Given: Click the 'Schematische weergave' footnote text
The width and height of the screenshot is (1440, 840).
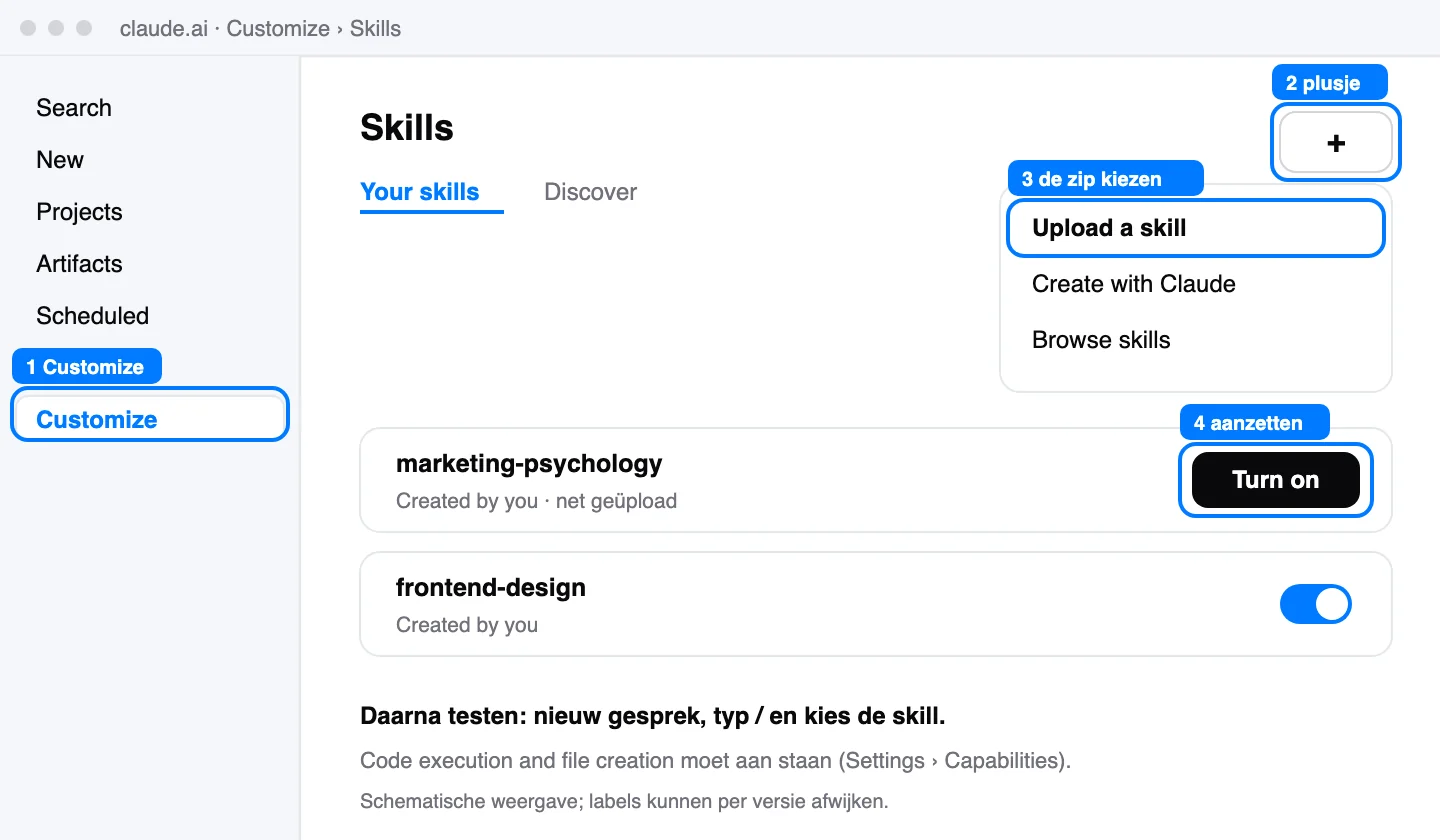Looking at the screenshot, I should point(624,802).
